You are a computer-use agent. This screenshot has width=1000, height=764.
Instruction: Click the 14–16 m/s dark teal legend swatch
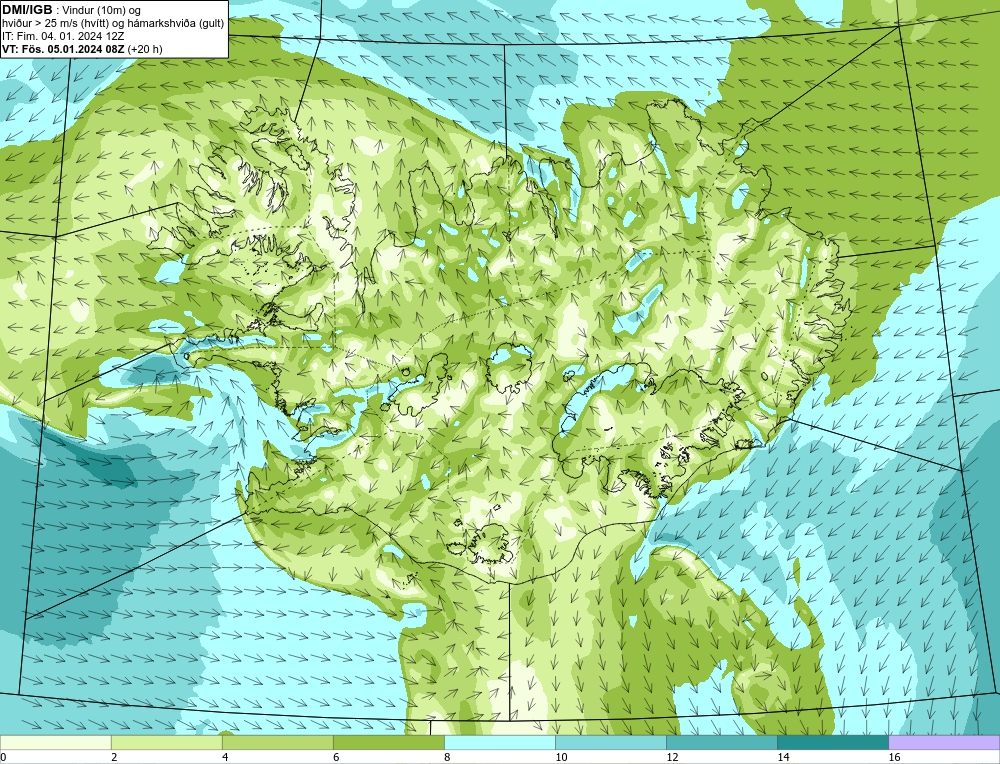click(x=833, y=742)
